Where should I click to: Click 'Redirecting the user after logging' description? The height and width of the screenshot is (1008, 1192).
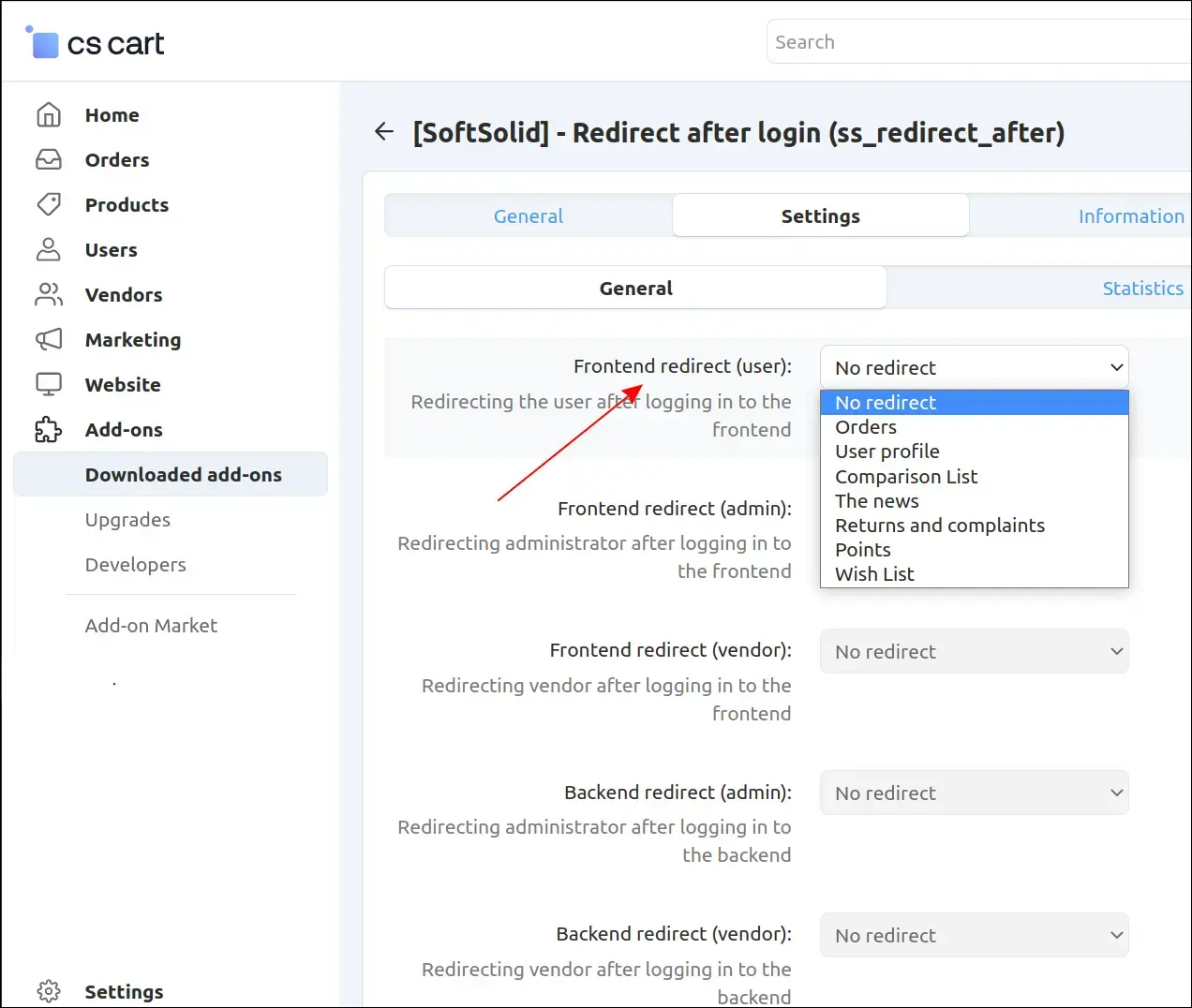[x=601, y=415]
